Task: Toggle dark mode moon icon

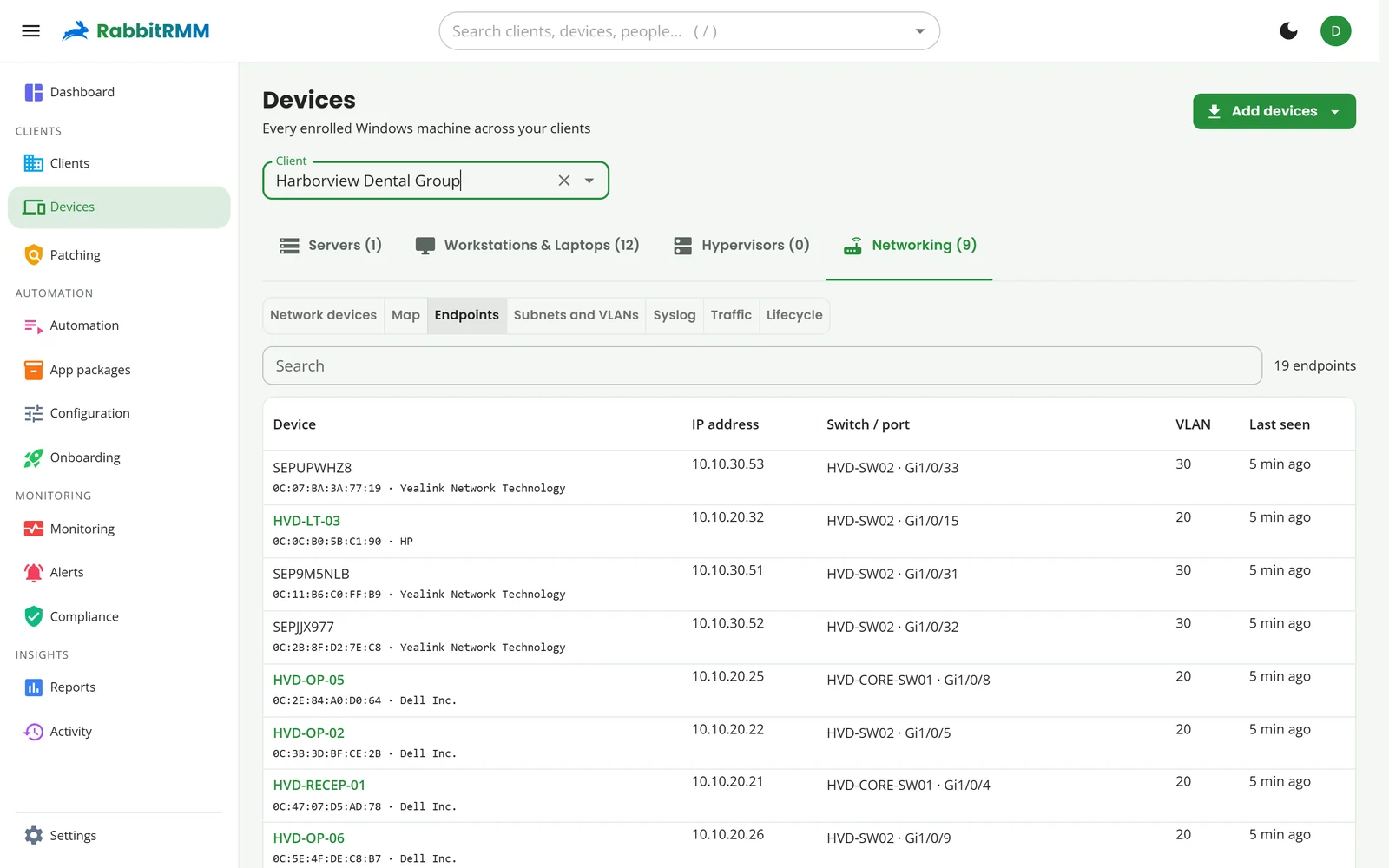Action: tap(1288, 31)
